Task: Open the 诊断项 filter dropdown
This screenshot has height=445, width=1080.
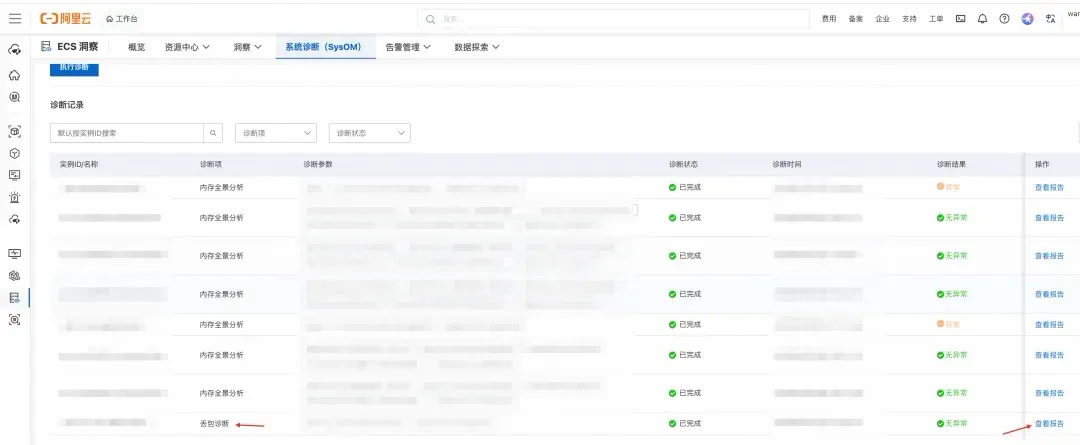Action: click(276, 133)
